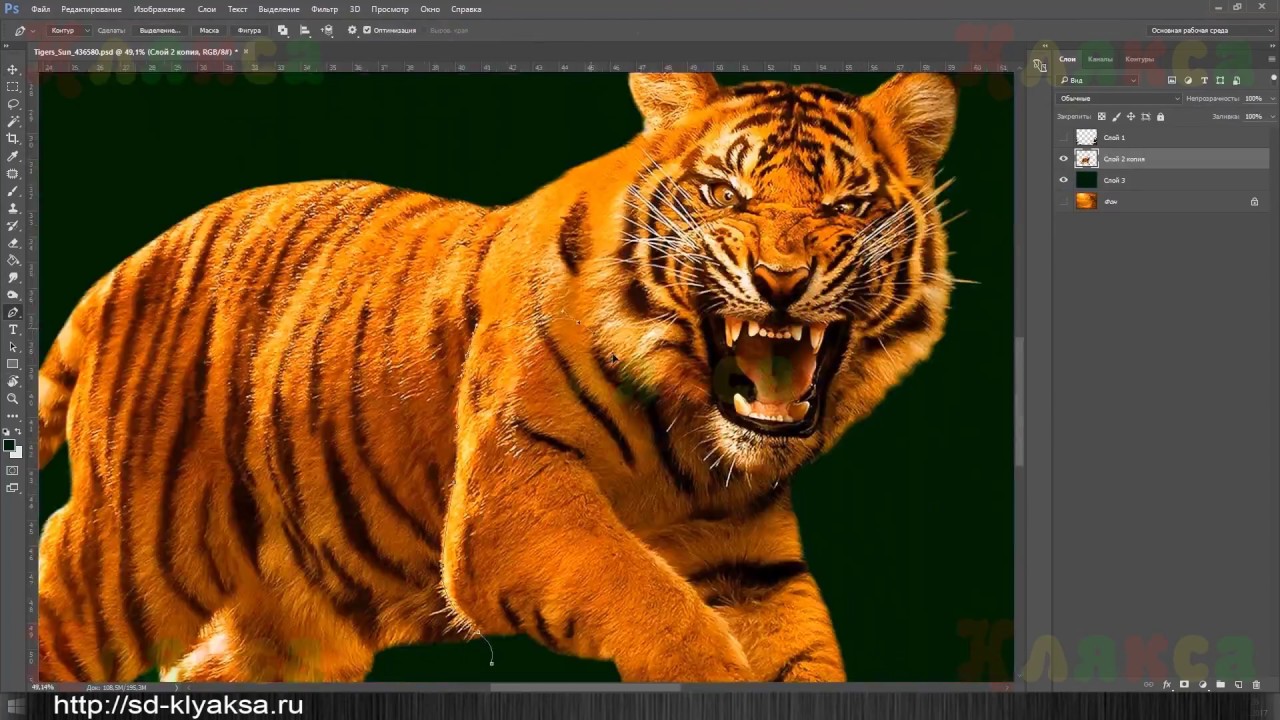
Task: Select the Crop tool
Action: click(x=13, y=139)
